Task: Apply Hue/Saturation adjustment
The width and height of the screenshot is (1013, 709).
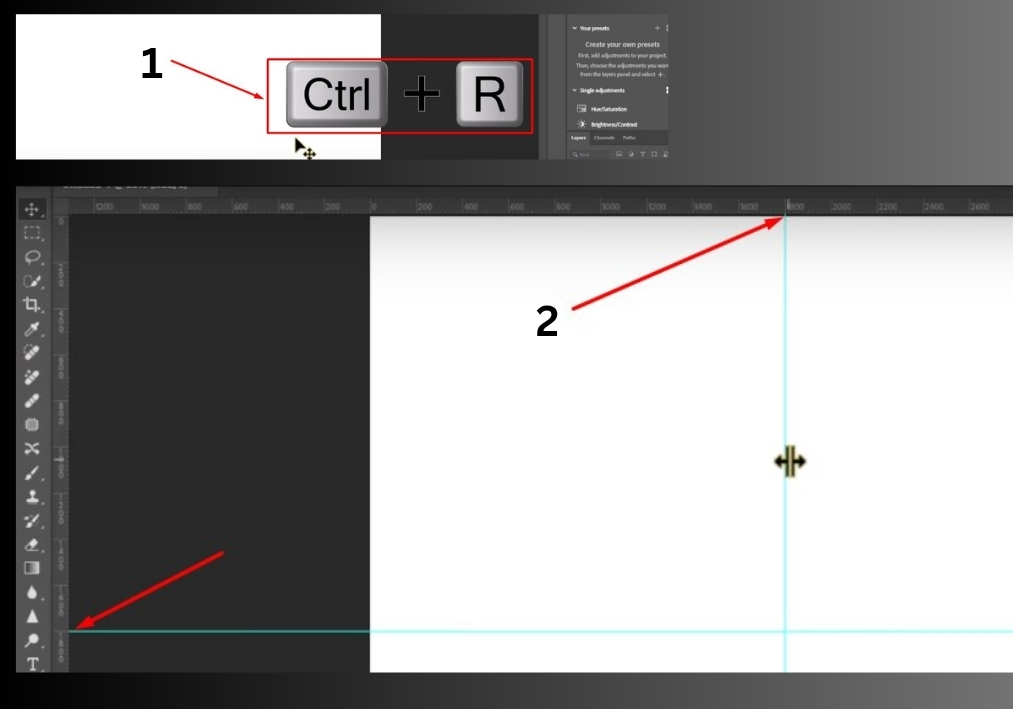Action: click(609, 109)
